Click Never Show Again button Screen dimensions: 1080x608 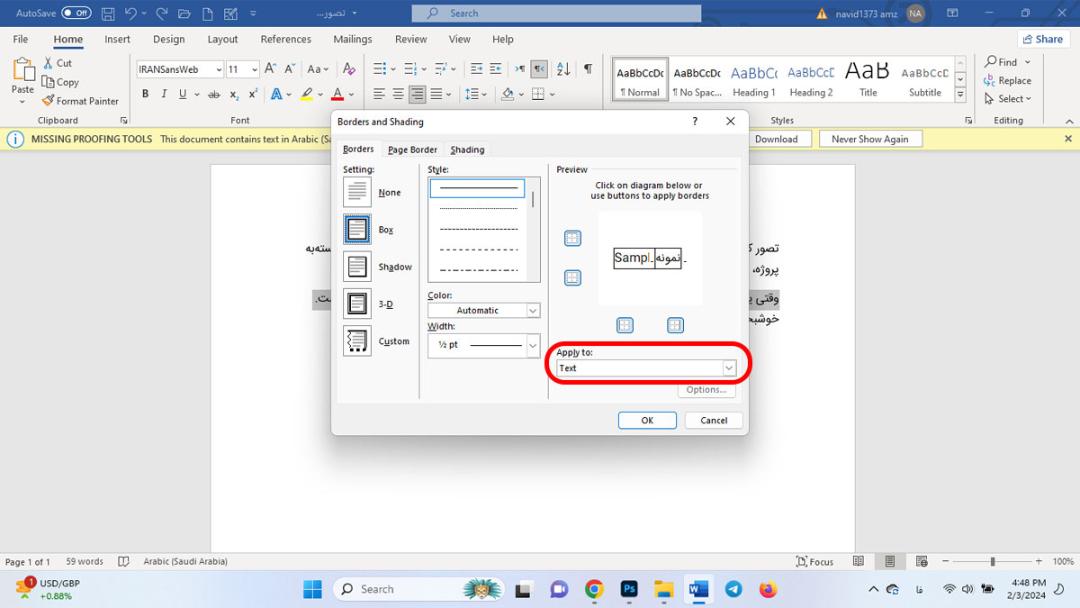tap(870, 139)
